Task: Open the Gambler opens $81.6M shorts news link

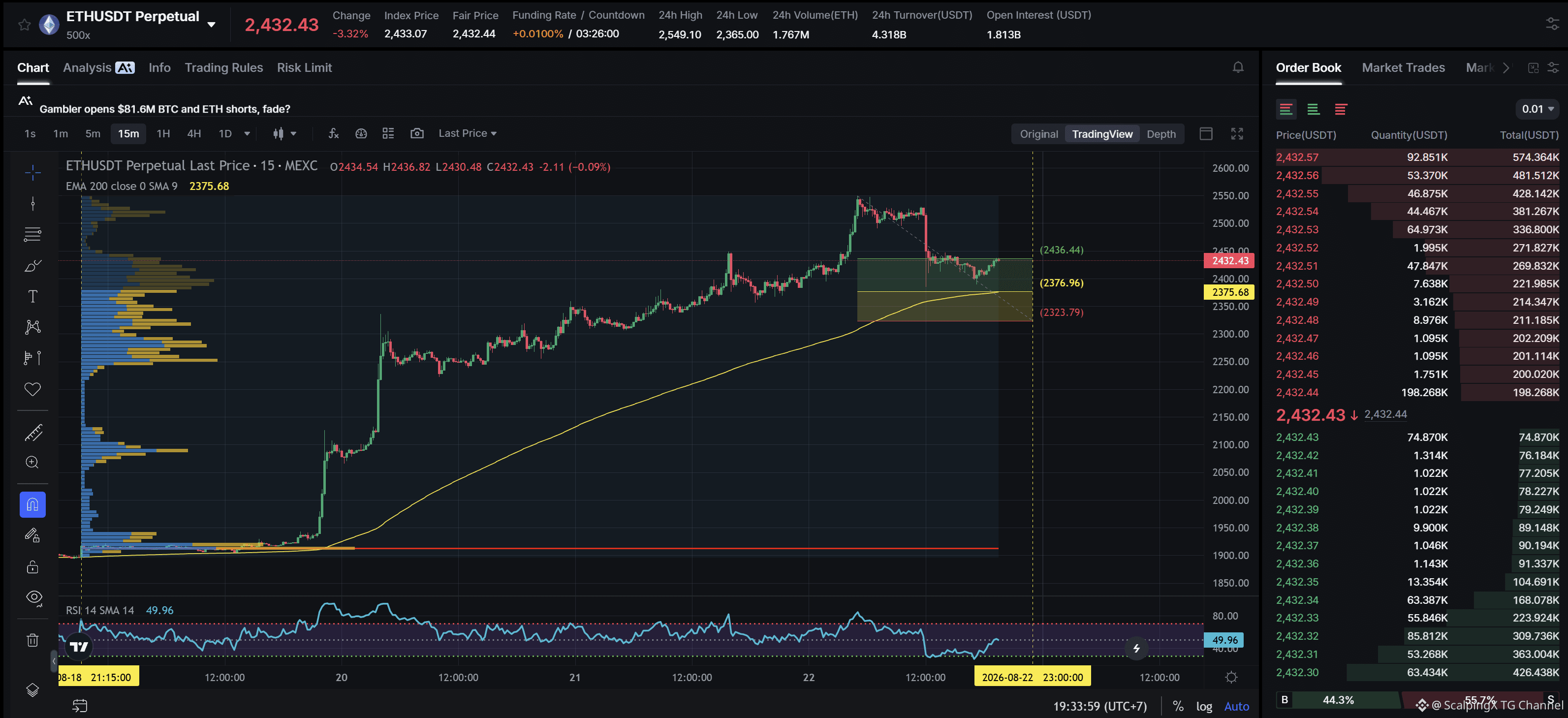Action: (x=164, y=109)
